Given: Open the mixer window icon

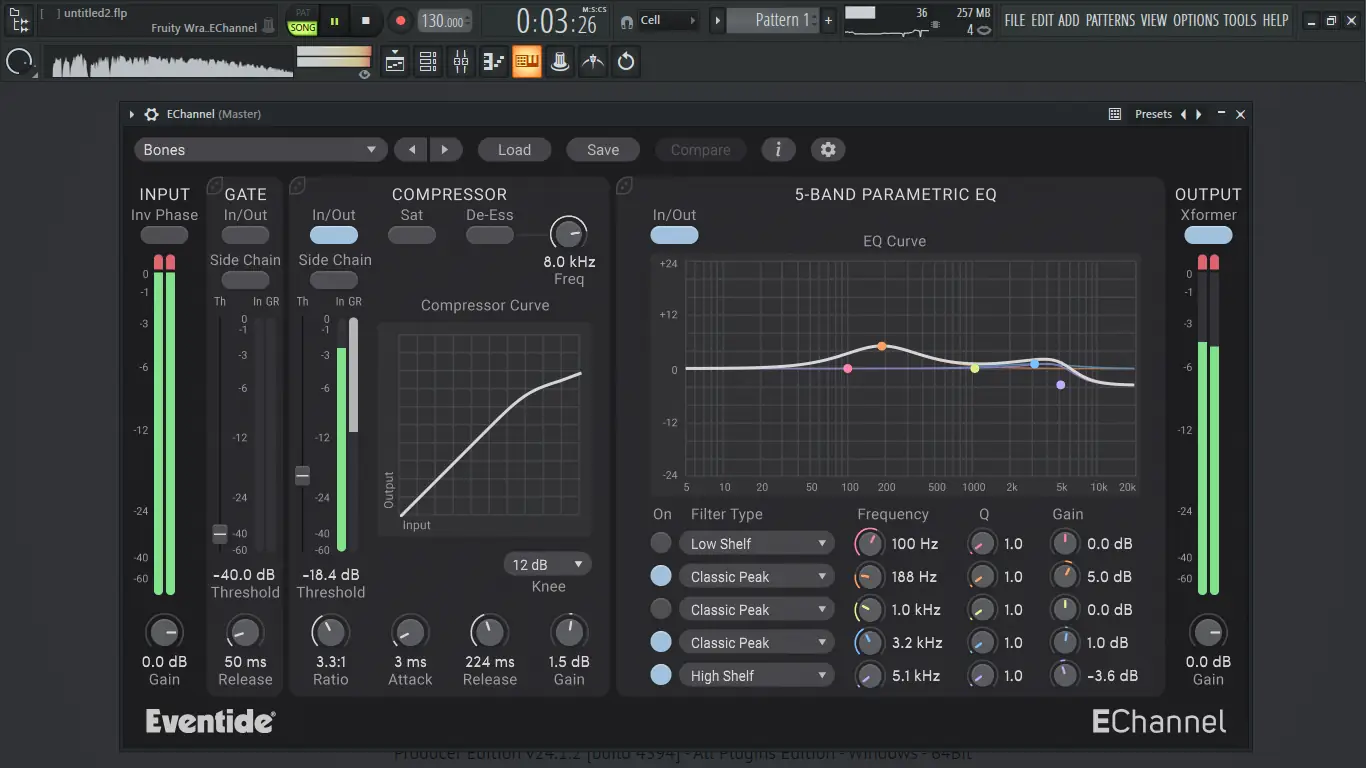Looking at the screenshot, I should (461, 62).
